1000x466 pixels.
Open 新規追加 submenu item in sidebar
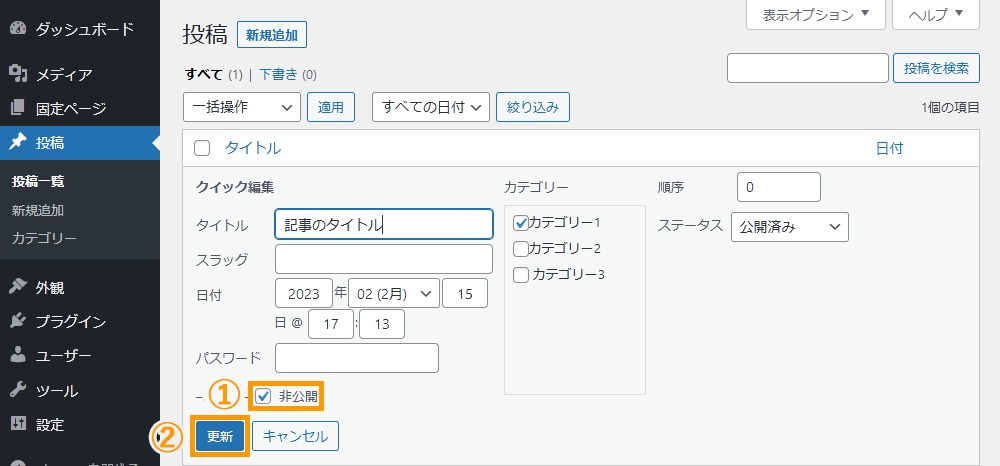coord(38,210)
